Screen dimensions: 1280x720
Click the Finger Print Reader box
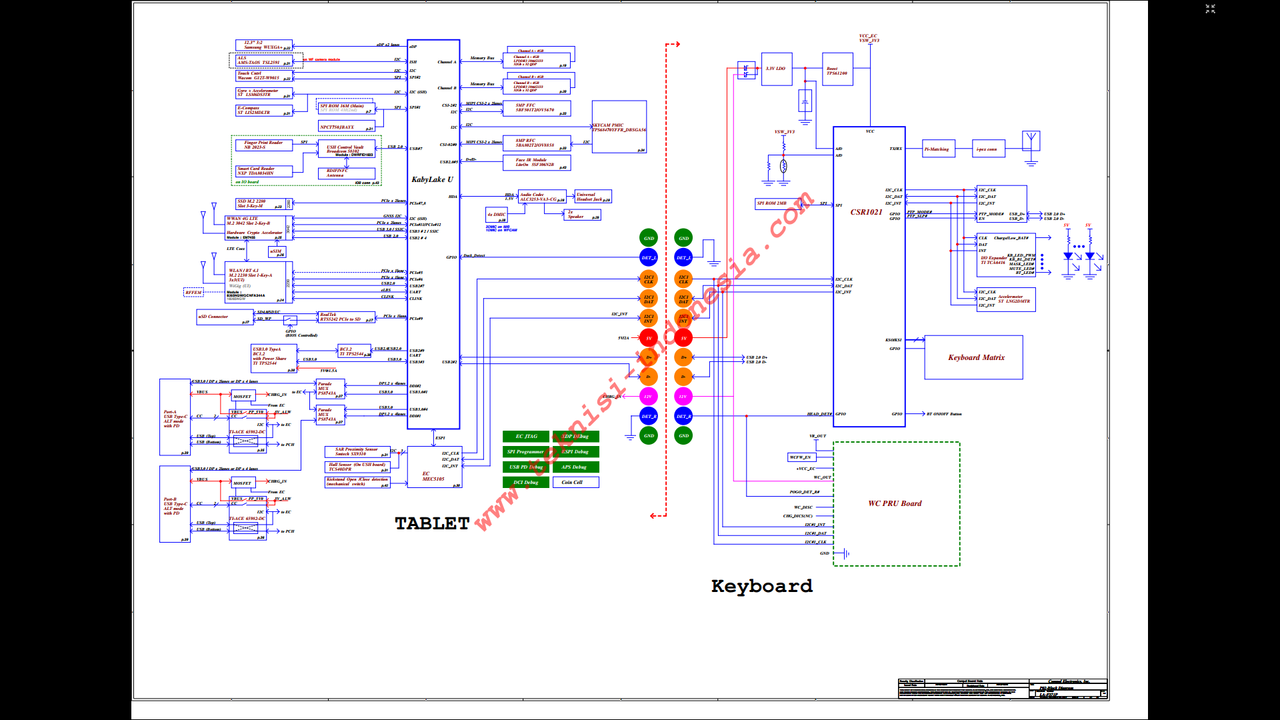coord(264,146)
